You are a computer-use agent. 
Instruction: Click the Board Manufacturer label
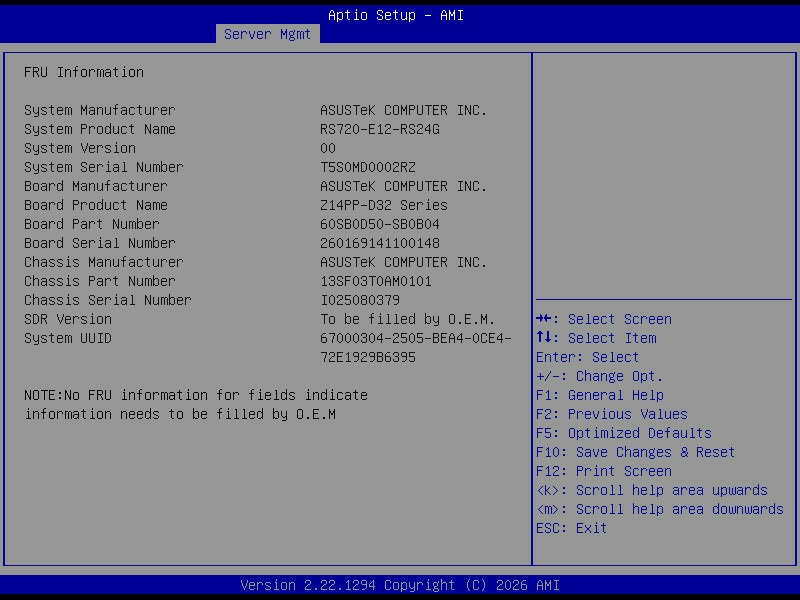point(95,186)
